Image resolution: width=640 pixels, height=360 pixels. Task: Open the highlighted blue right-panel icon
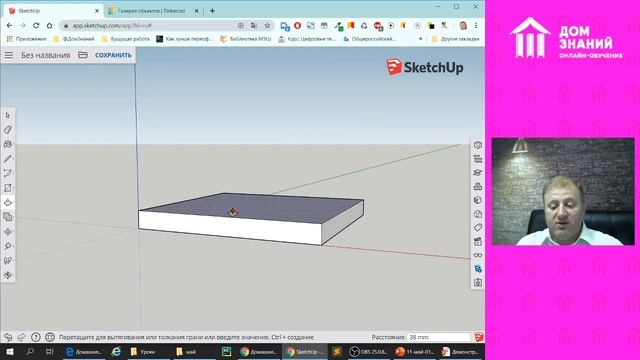pyautogui.click(x=478, y=269)
